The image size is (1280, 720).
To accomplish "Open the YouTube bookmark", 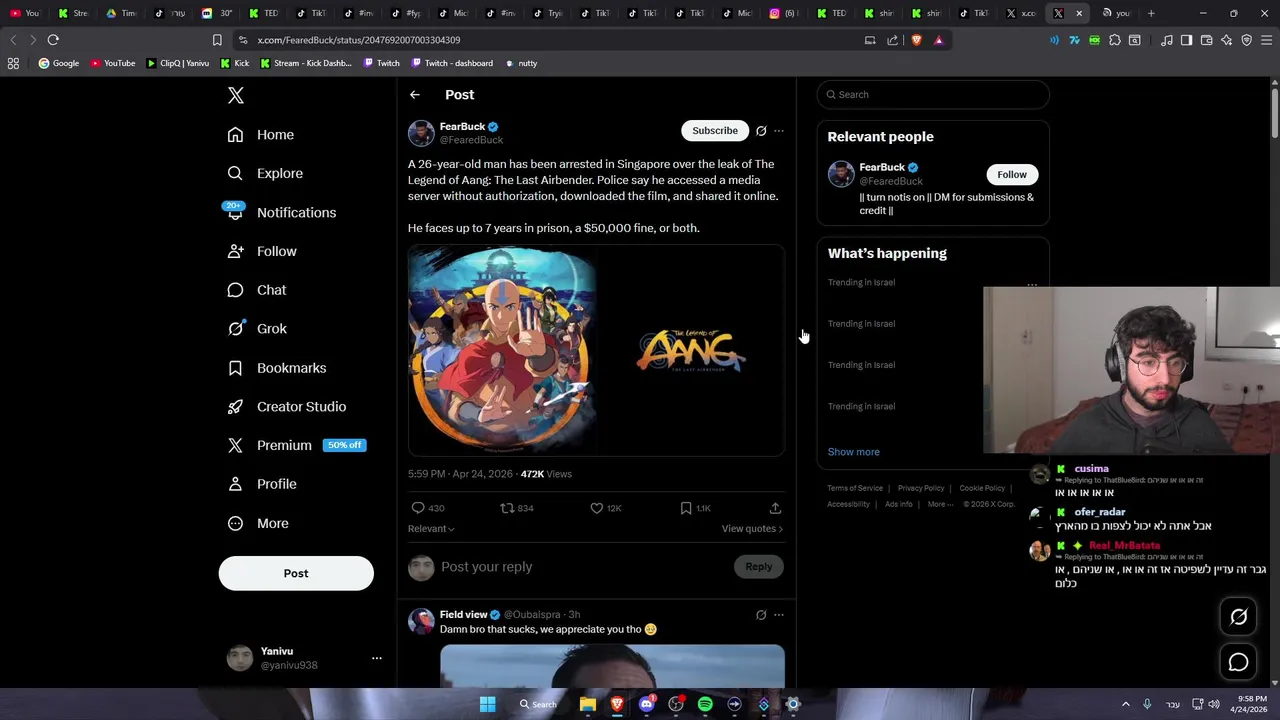I will click(x=112, y=63).
